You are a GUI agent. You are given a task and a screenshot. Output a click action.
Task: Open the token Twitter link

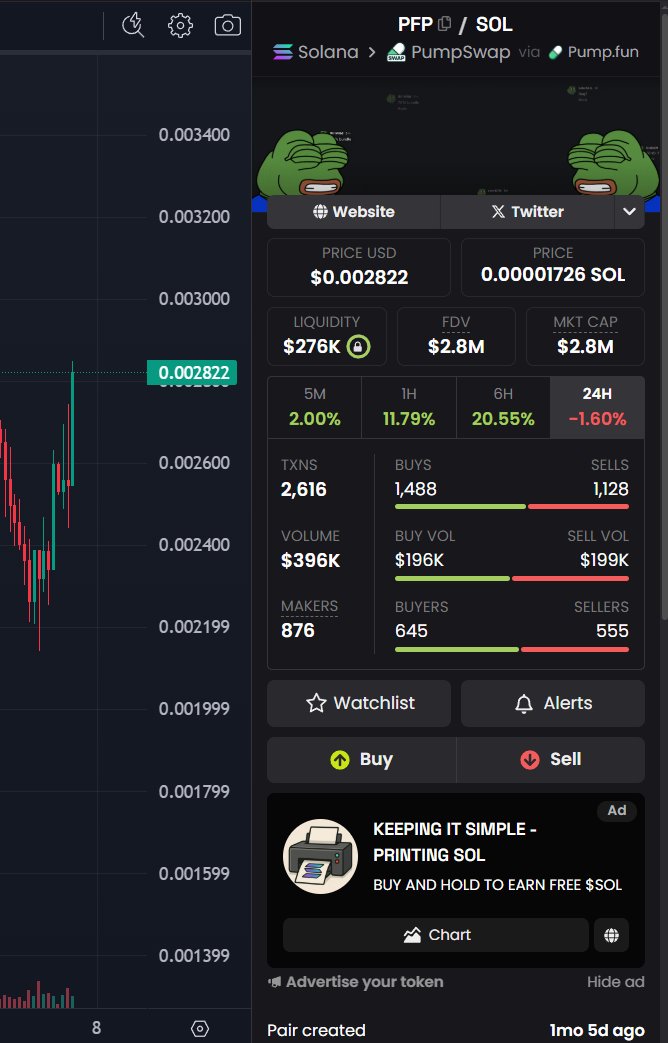point(527,212)
